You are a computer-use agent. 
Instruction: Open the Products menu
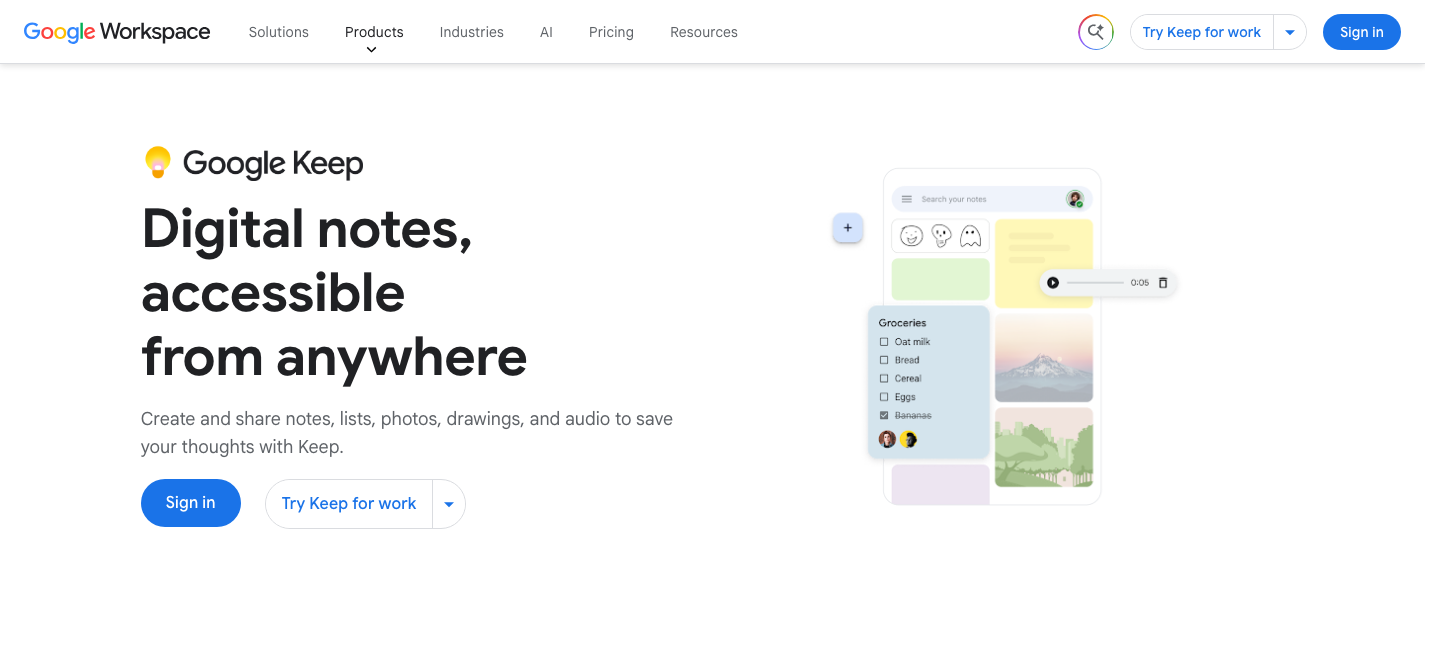pos(374,32)
